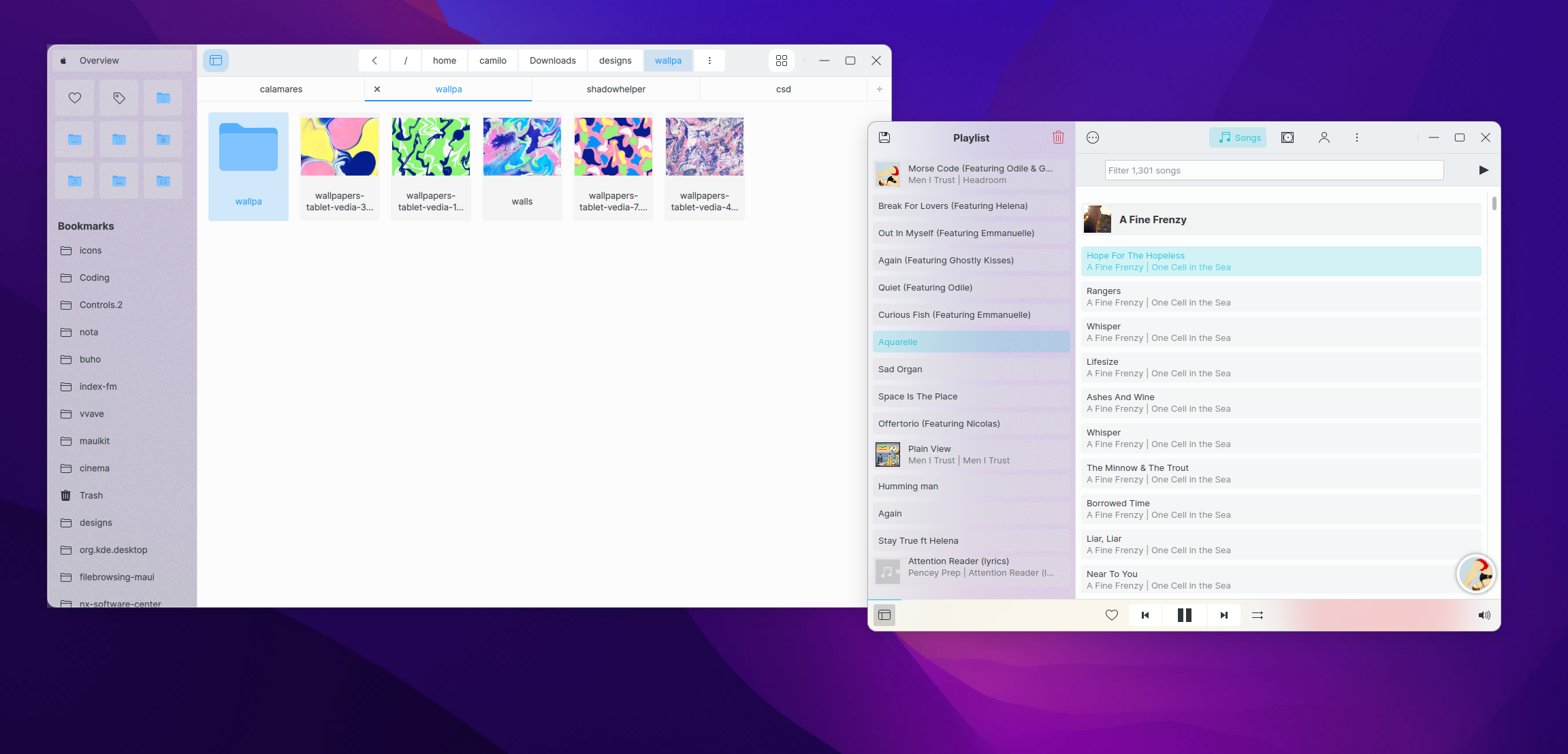Open the Artists view person icon
The height and width of the screenshot is (754, 1568).
pos(1324,137)
